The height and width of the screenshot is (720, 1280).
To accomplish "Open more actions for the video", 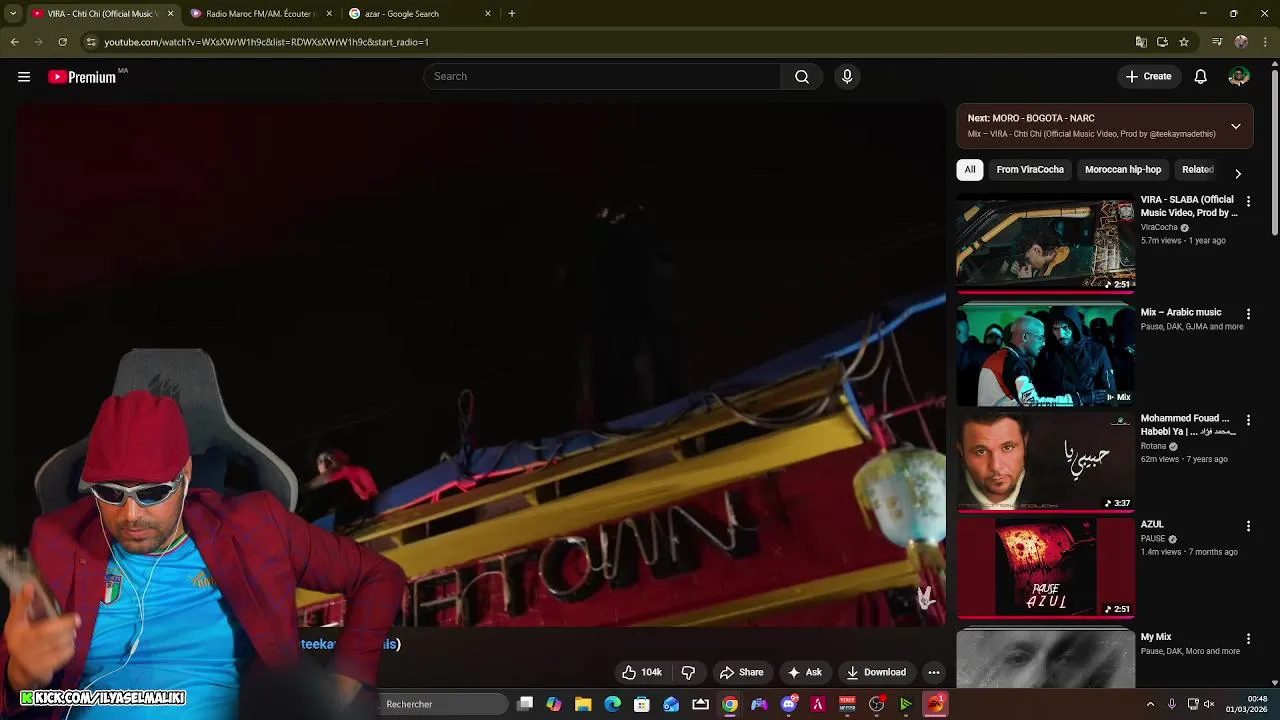I will pos(933,672).
